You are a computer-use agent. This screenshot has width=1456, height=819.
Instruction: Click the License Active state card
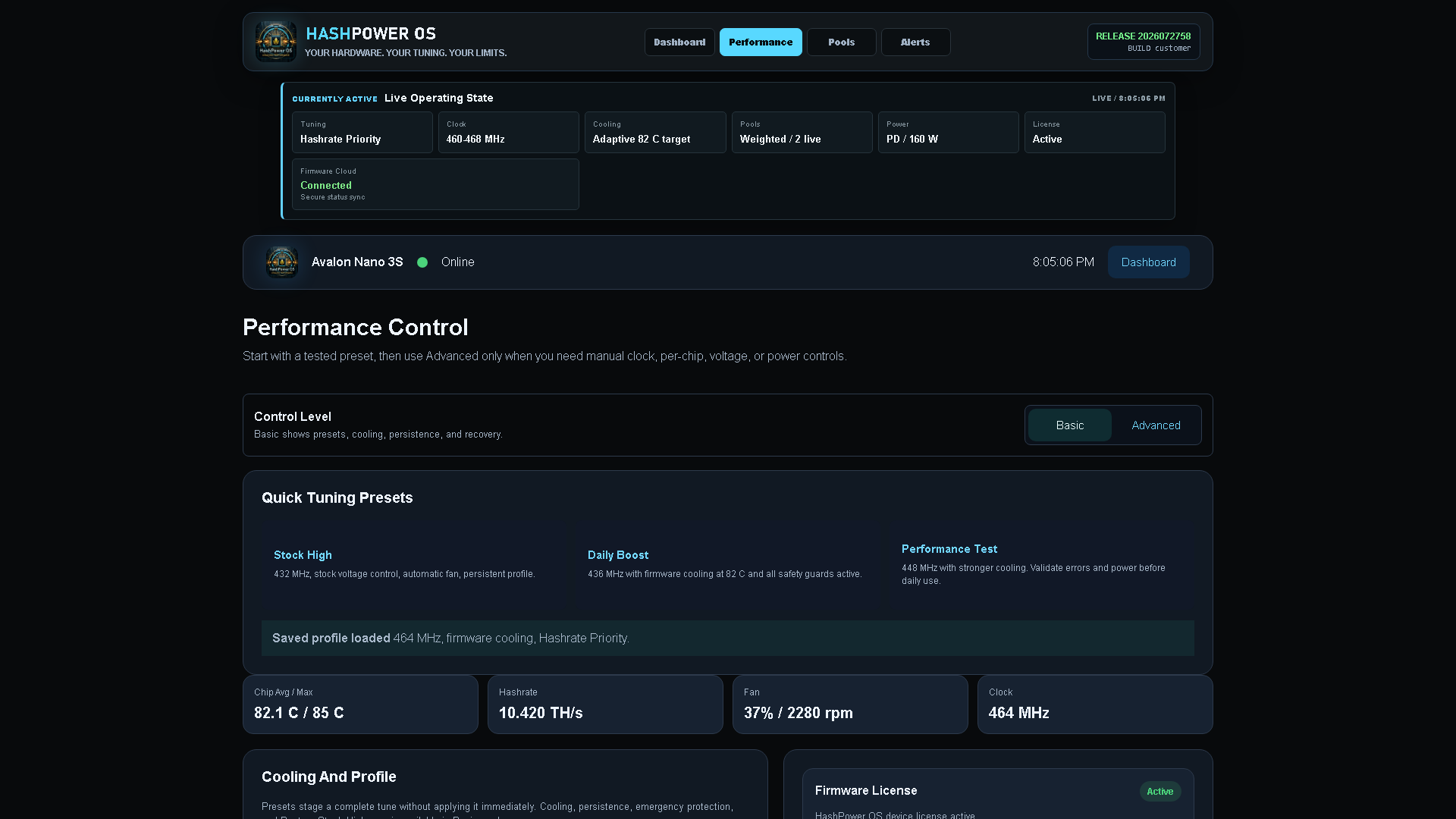tap(1094, 133)
